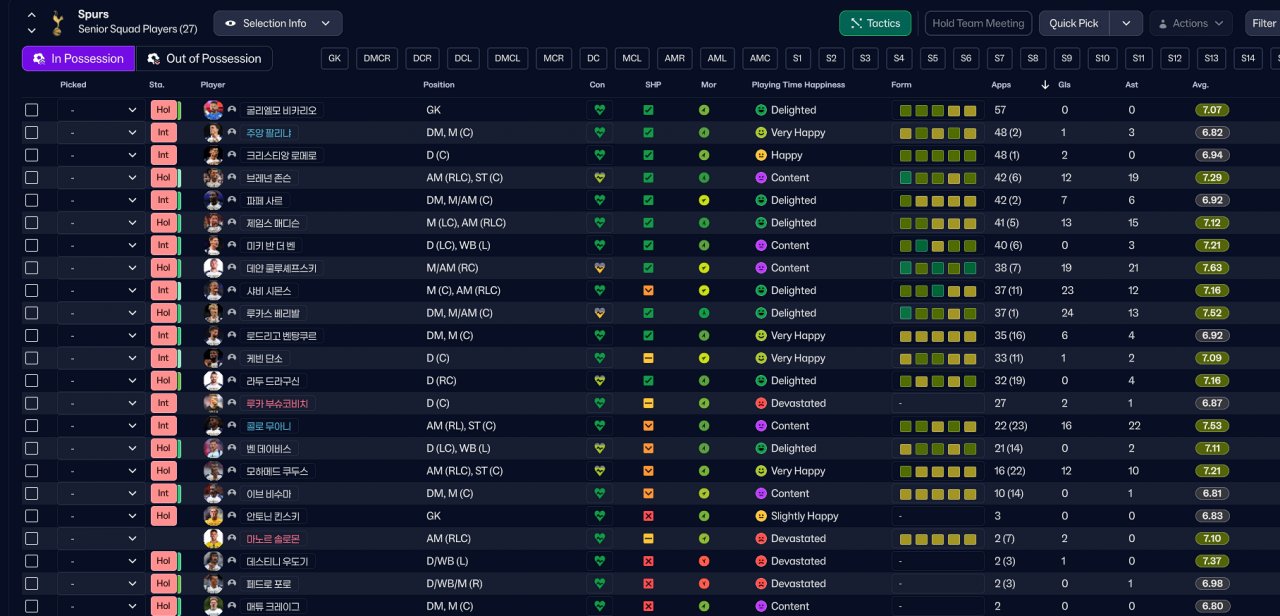Tick the checkbox for 주앙 팔리냐

(x=31, y=133)
